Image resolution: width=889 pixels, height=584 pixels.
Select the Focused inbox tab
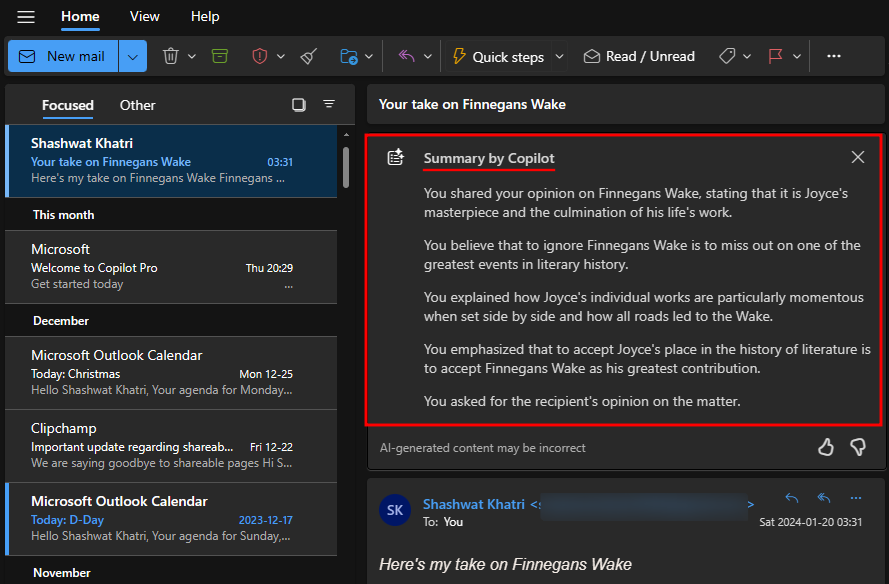67,105
